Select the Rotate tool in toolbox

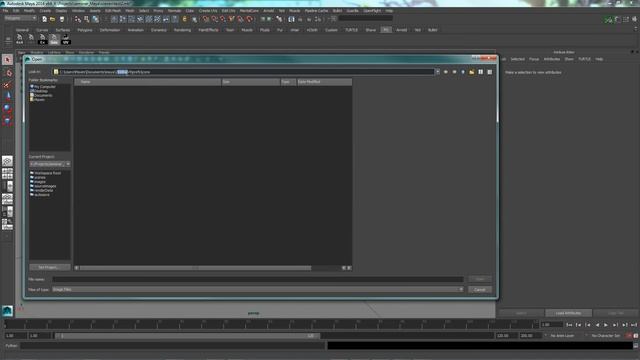tap(7, 109)
